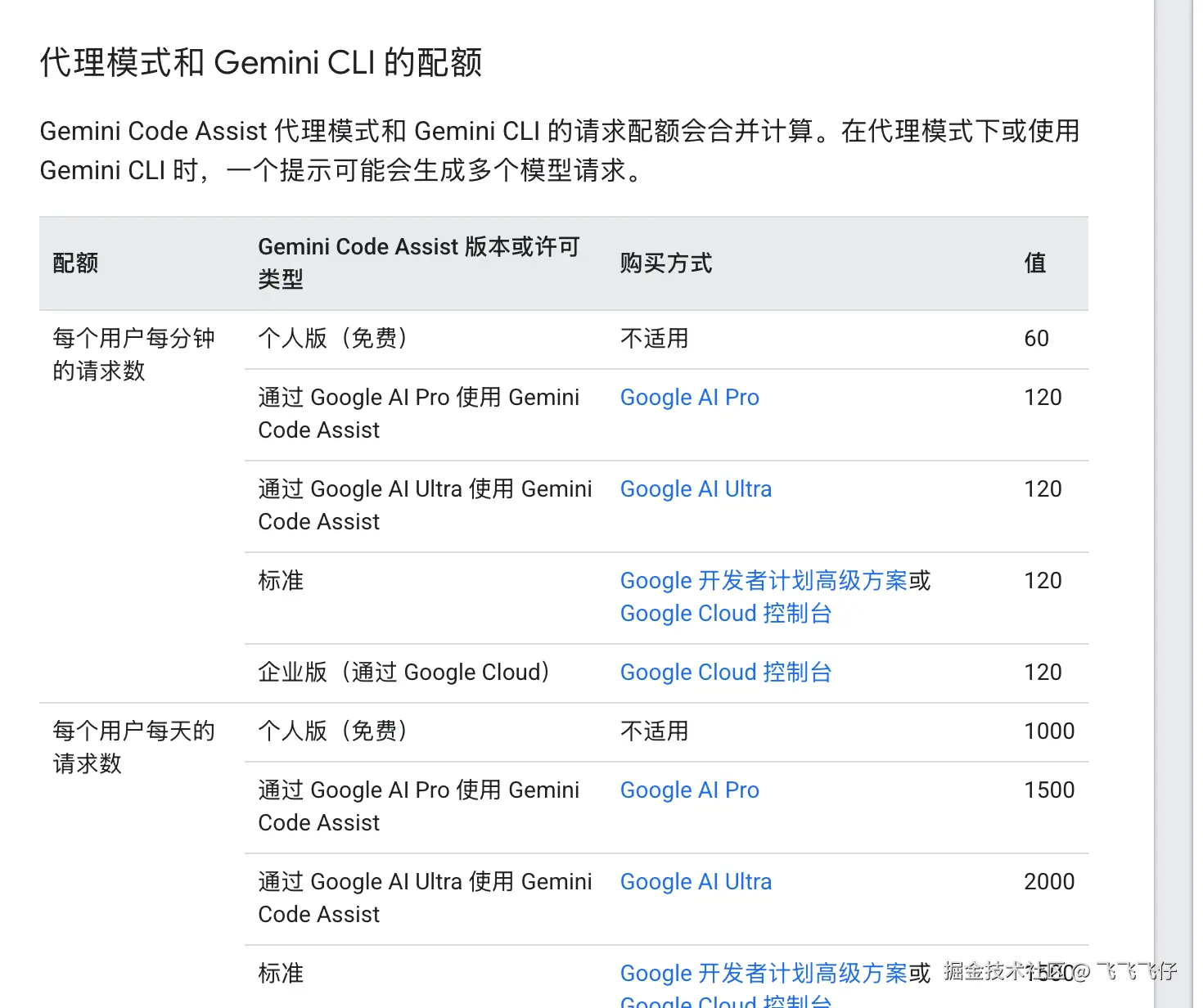
Task: Click the Gemini Code Assist 版本或许可类型 column header
Action: point(419,263)
